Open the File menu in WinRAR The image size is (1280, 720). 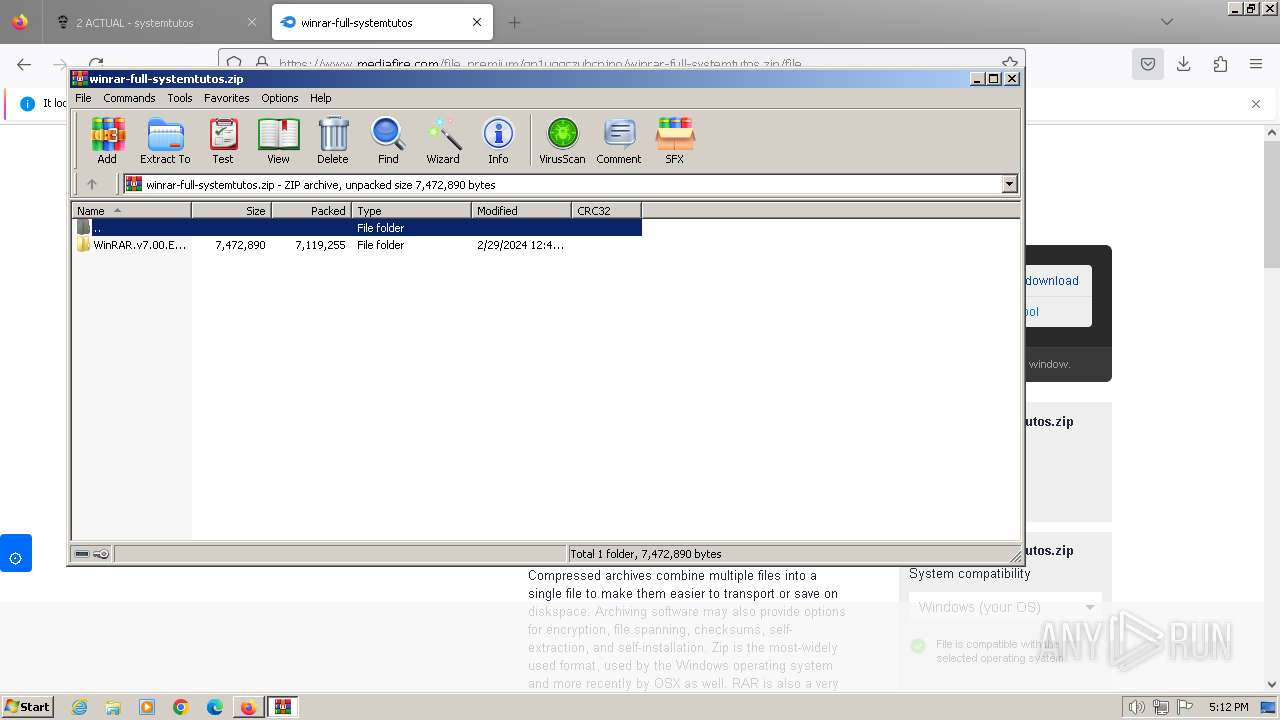click(x=83, y=98)
